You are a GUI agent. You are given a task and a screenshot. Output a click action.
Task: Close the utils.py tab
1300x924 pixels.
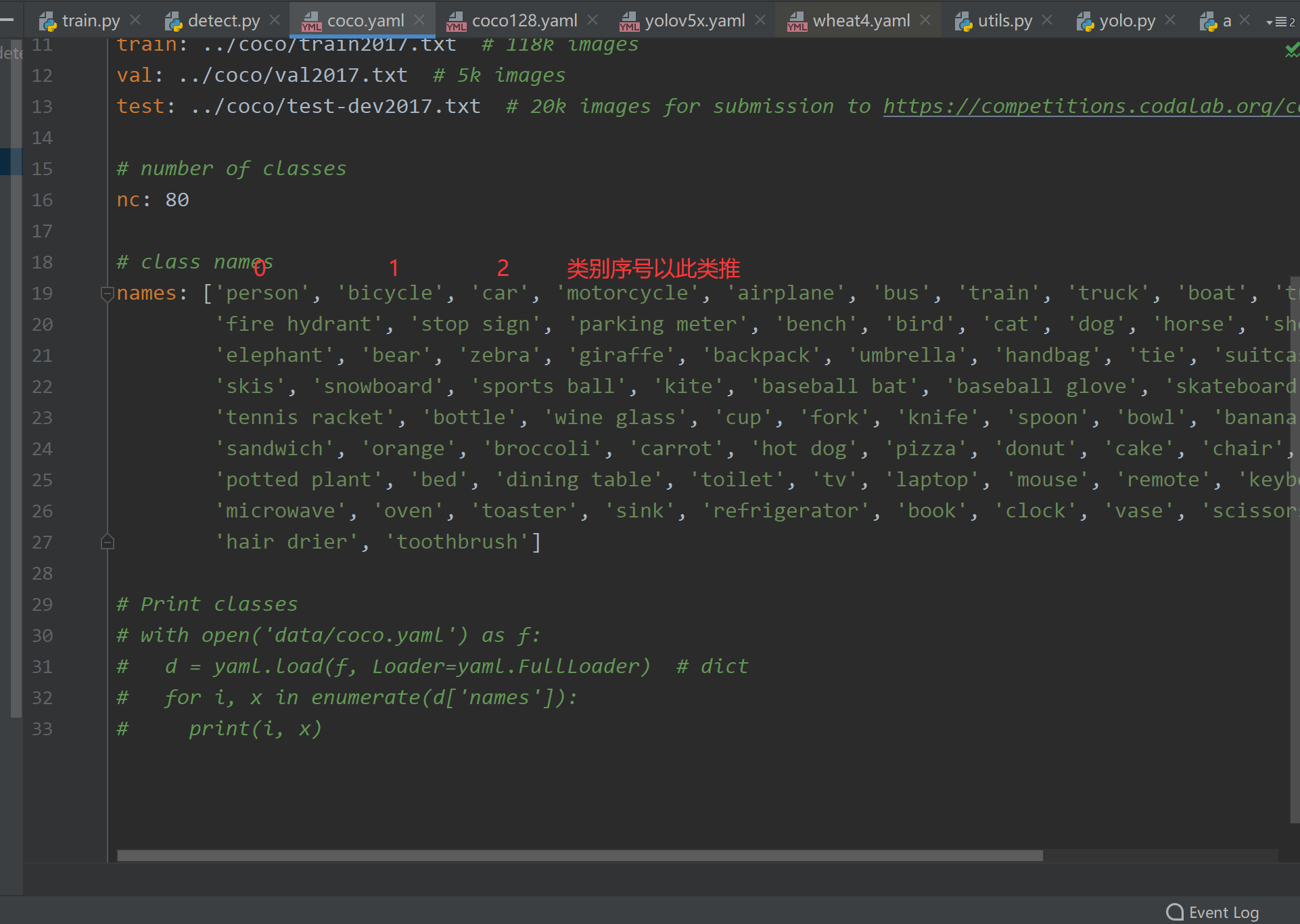click(x=1047, y=20)
